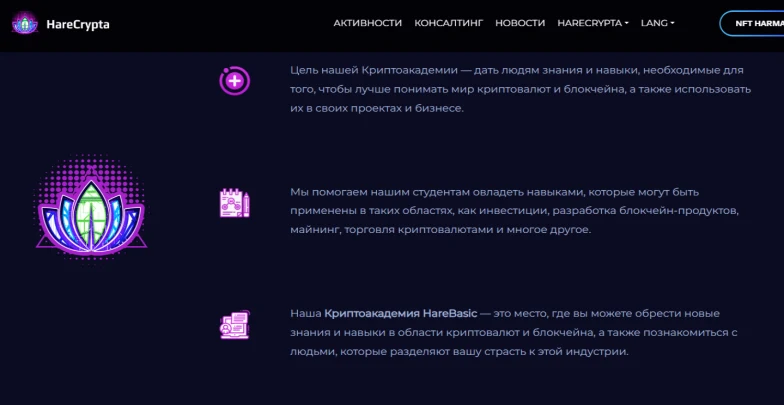The image size is (784, 405).
Task: Click the paragraph about цель нашей Криптоакадемии
Action: tap(520, 89)
